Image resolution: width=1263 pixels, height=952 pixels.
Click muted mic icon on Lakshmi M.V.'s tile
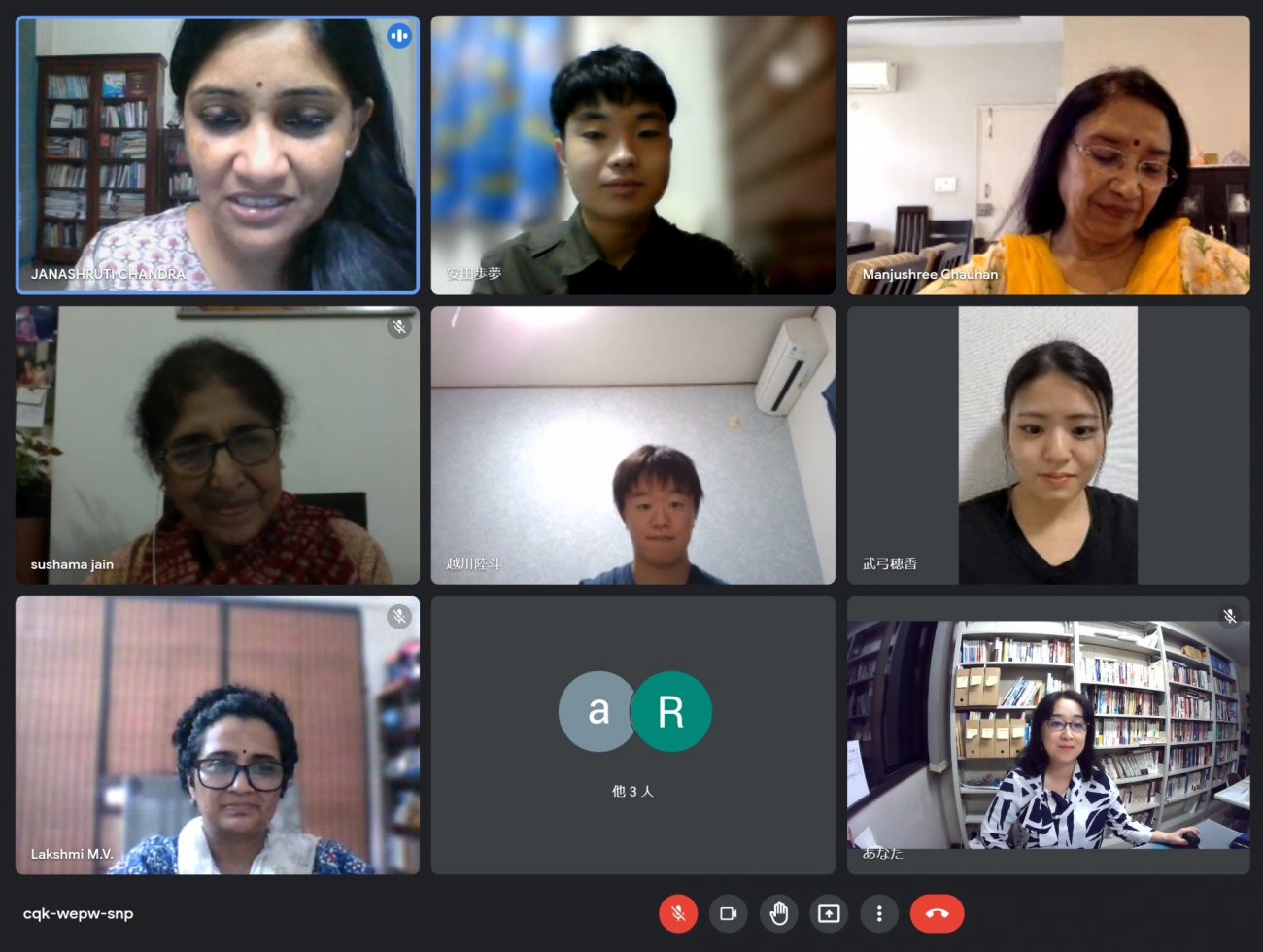399,617
